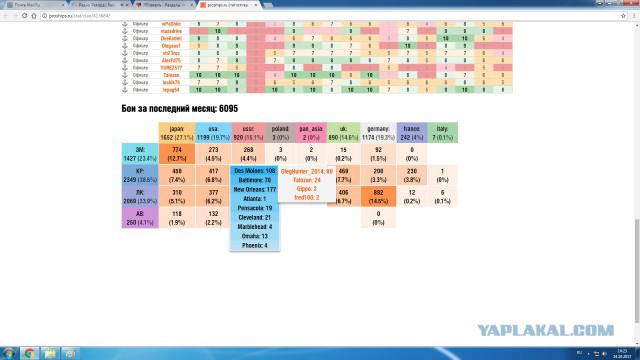Reload the page with the refresh icon
Viewport: 640px width, 360px height.
[24, 16]
